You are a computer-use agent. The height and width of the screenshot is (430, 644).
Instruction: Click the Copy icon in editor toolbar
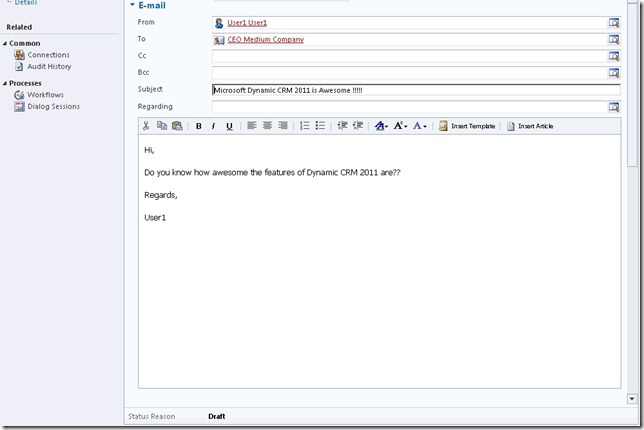[x=162, y=126]
